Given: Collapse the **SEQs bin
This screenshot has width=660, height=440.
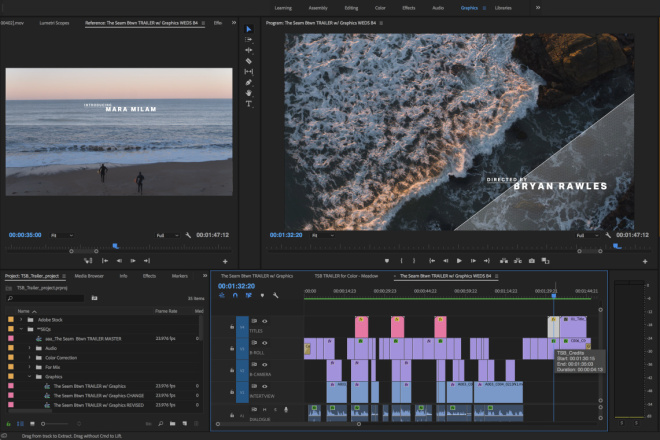Looking at the screenshot, I should point(21,329).
